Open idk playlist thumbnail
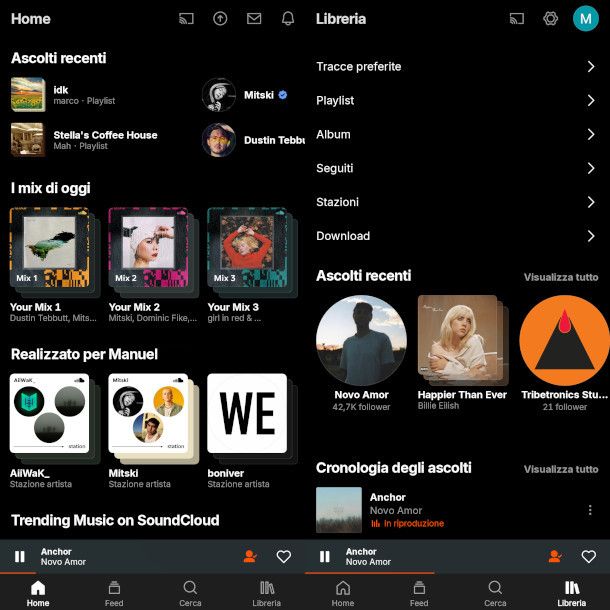The width and height of the screenshot is (610, 610). [28, 95]
